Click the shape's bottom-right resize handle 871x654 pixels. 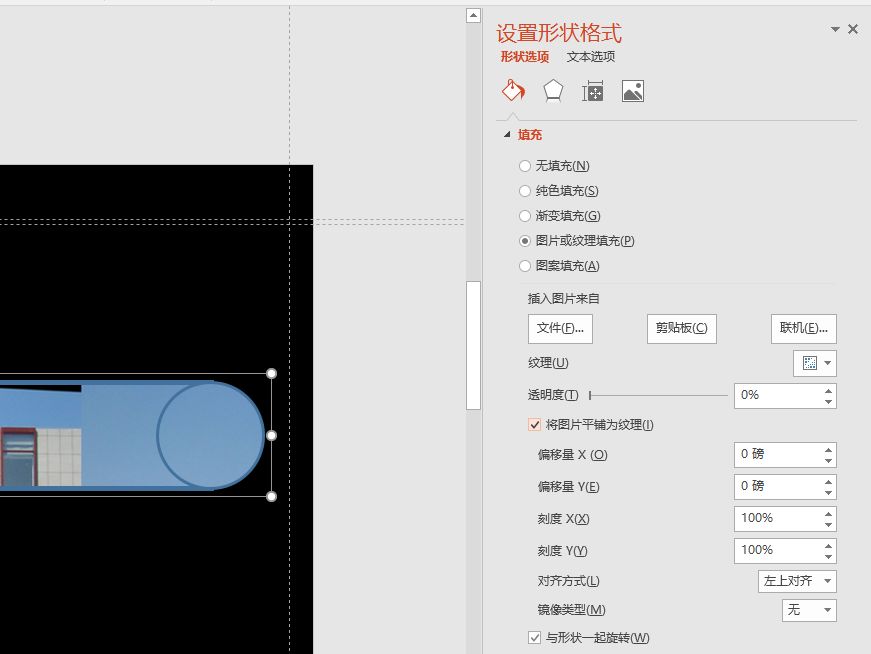tap(271, 496)
